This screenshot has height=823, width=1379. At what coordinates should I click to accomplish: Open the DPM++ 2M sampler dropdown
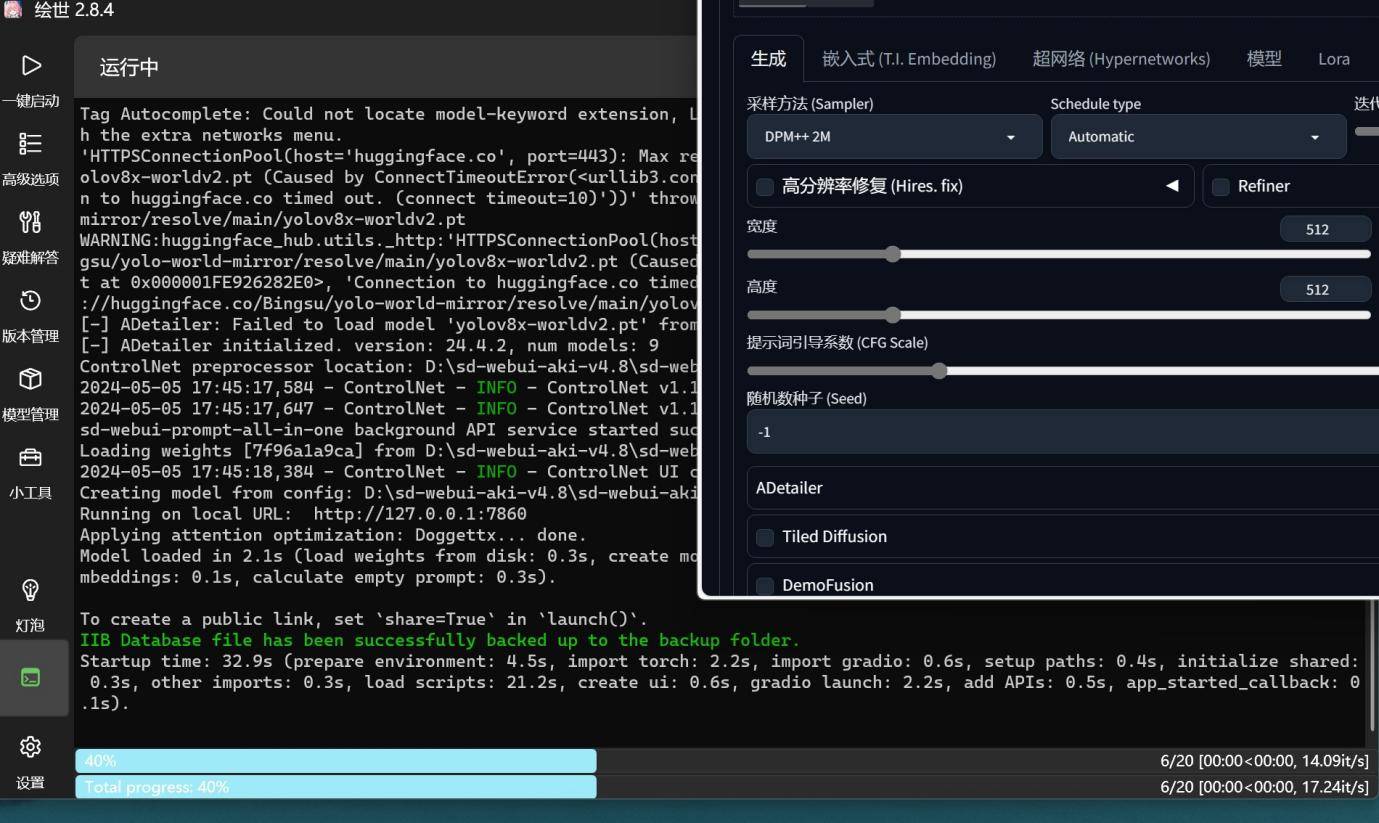tap(894, 137)
